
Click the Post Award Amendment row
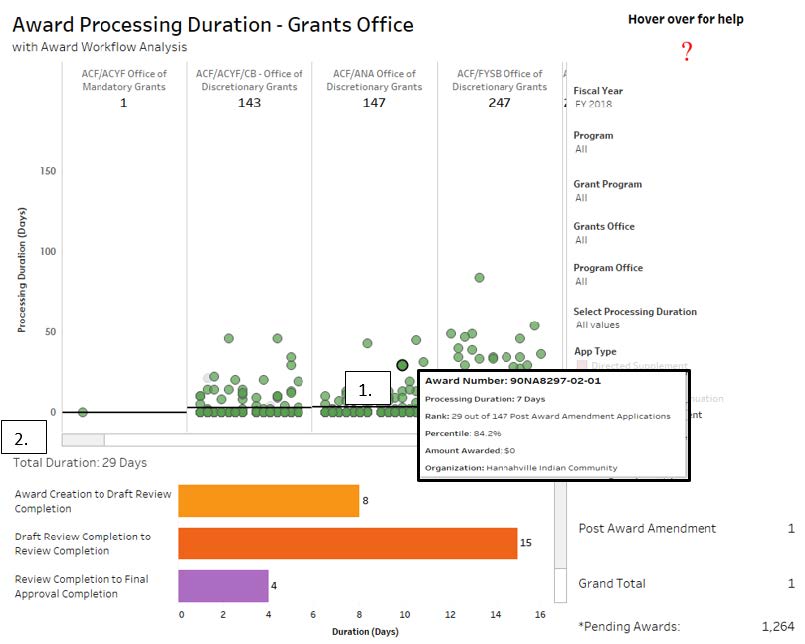click(647, 528)
